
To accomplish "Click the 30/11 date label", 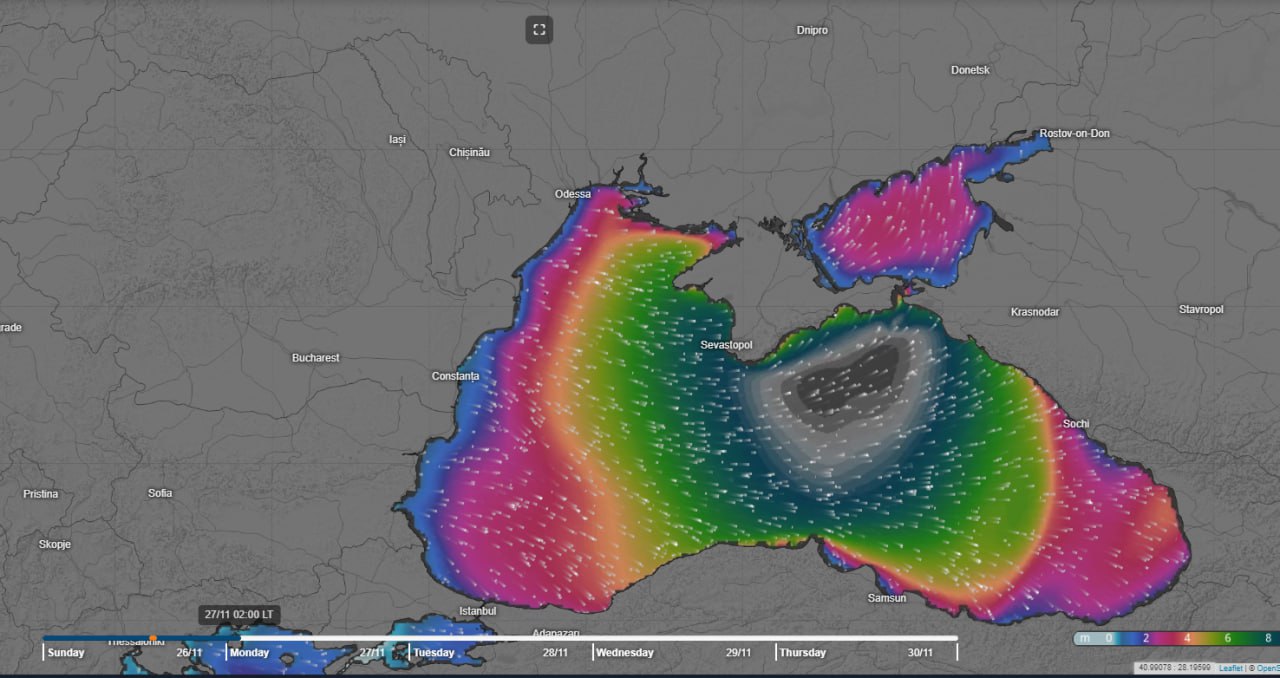I will [920, 653].
